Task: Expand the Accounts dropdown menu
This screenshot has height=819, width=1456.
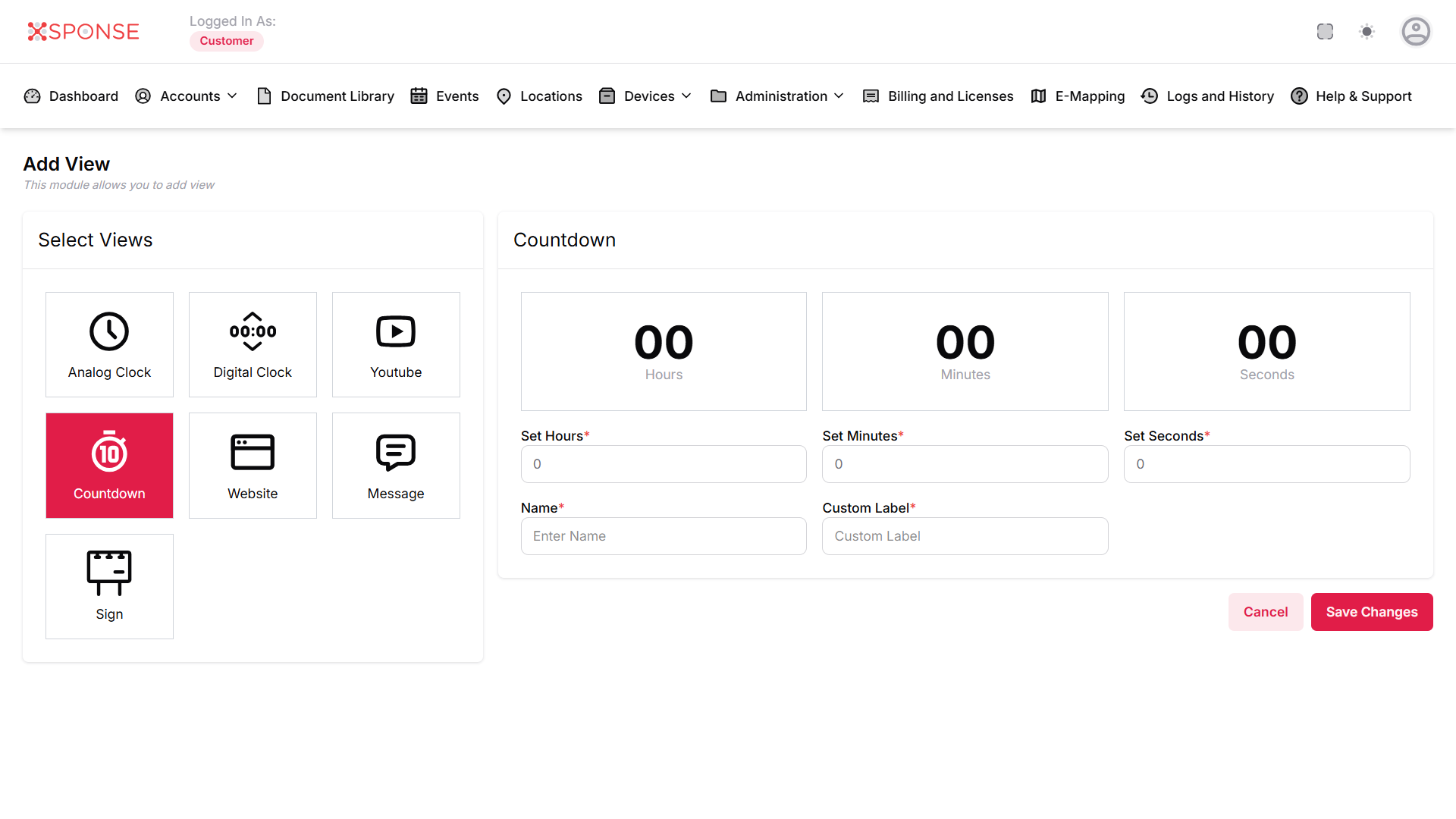Action: coord(187,96)
